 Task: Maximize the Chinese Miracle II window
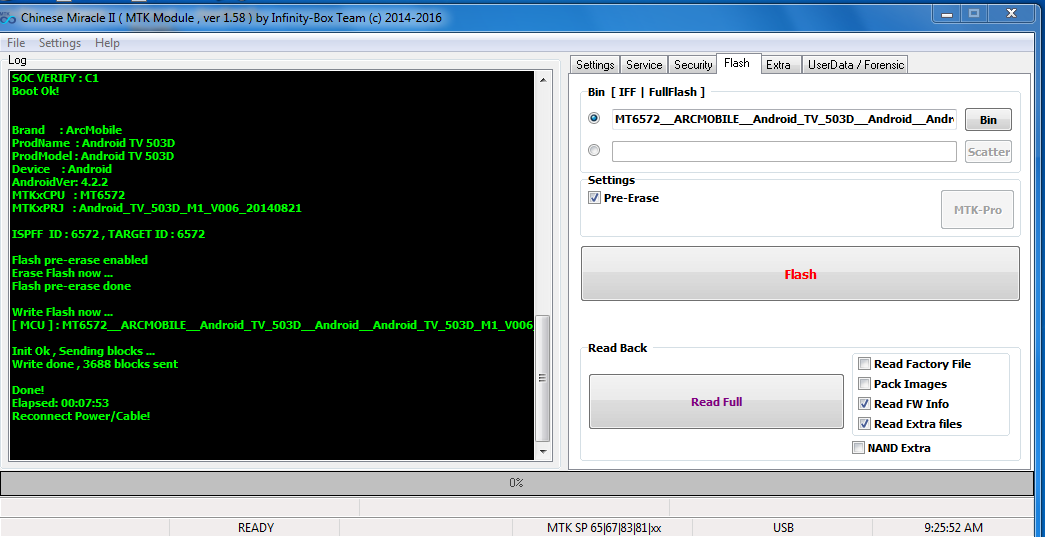pos(974,13)
